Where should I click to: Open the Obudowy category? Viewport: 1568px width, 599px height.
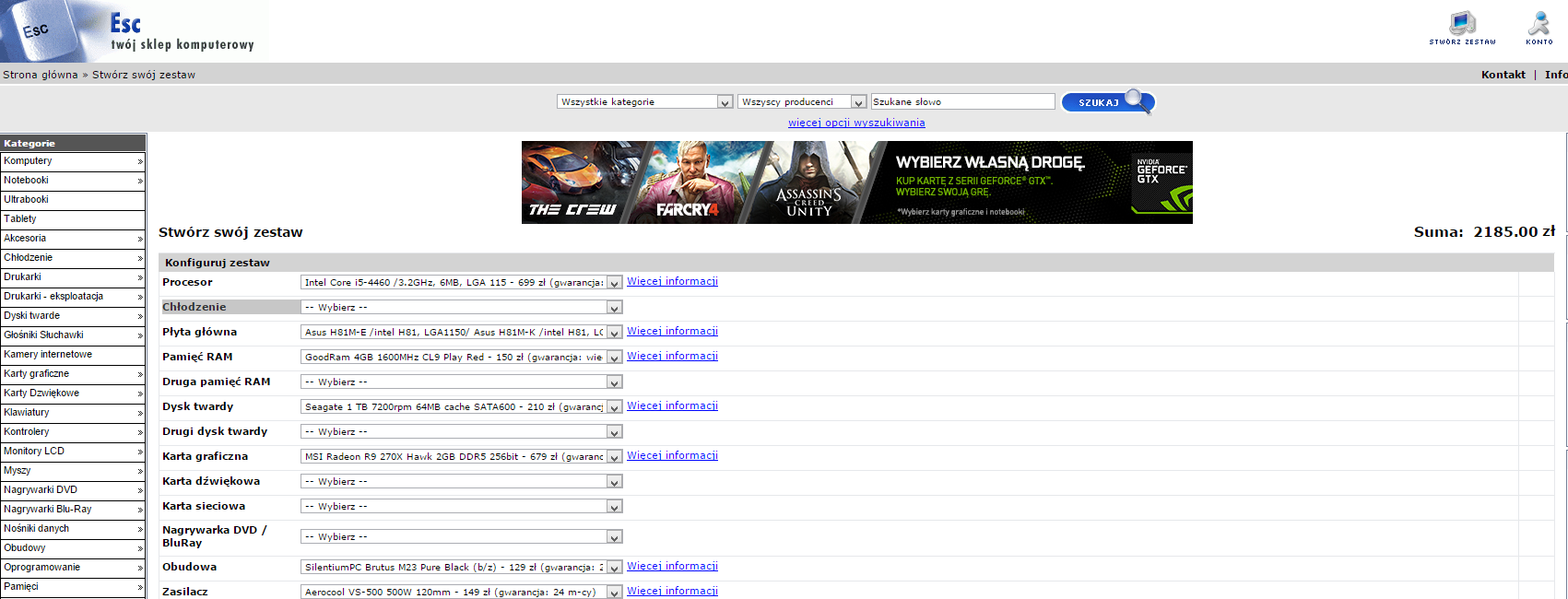[x=73, y=548]
